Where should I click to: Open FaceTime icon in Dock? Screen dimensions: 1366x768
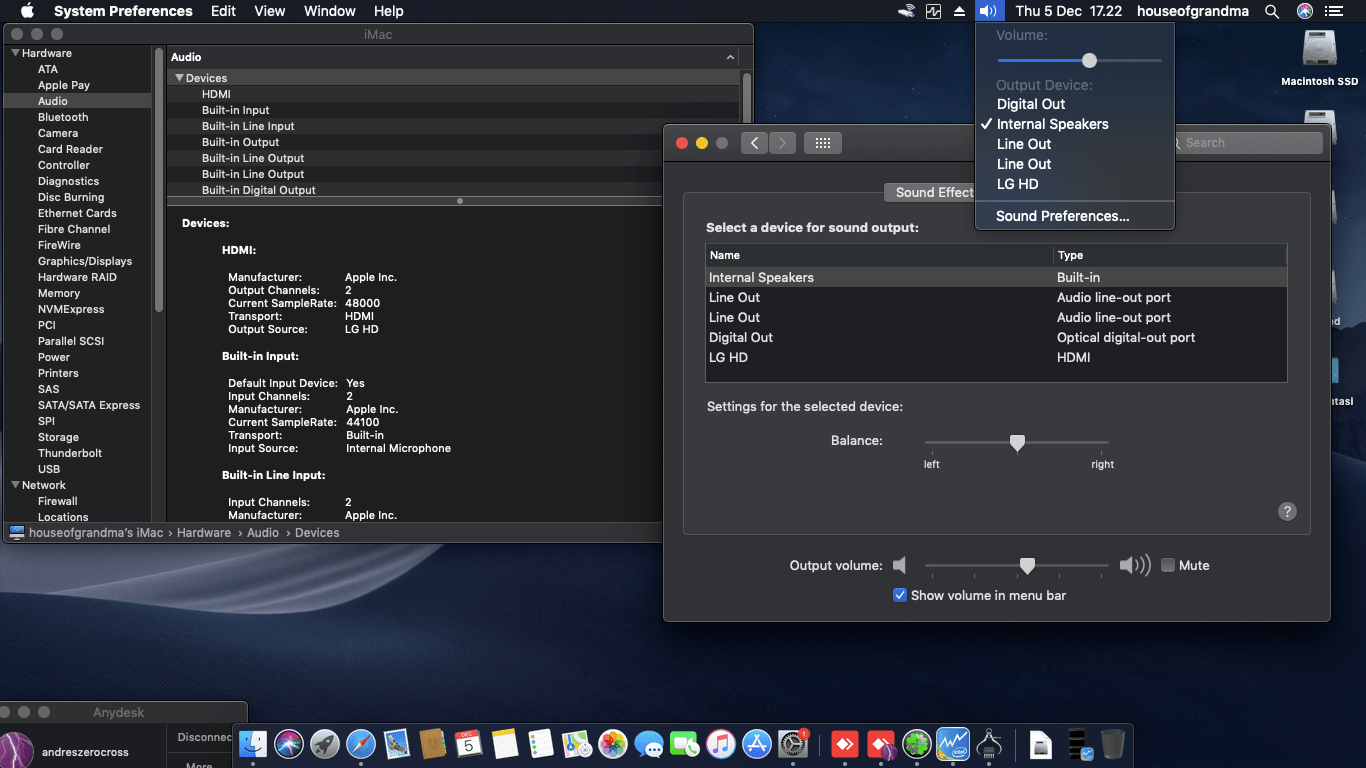click(x=684, y=743)
